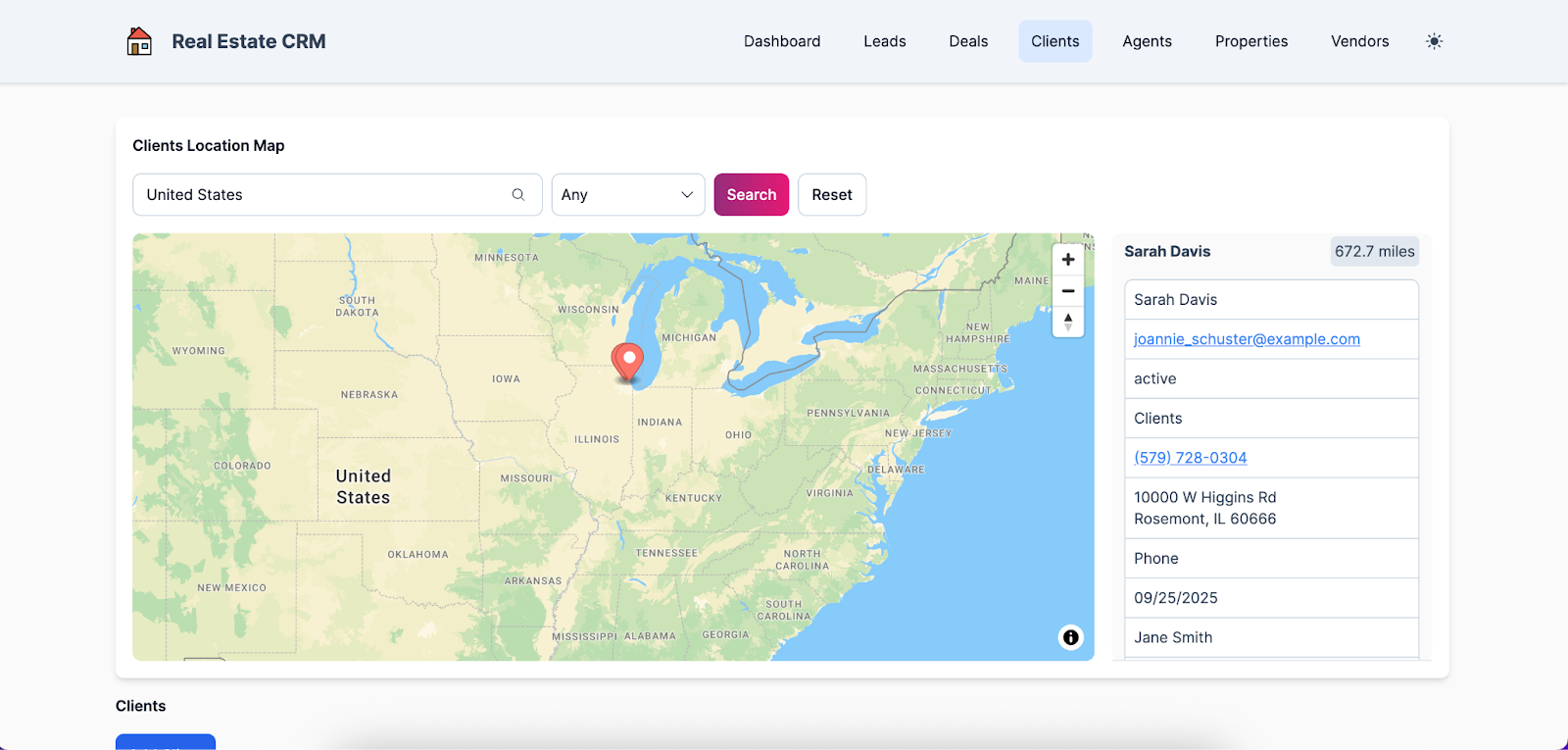The image size is (1568, 750).
Task: Zoom in on the map
Action: click(1067, 260)
